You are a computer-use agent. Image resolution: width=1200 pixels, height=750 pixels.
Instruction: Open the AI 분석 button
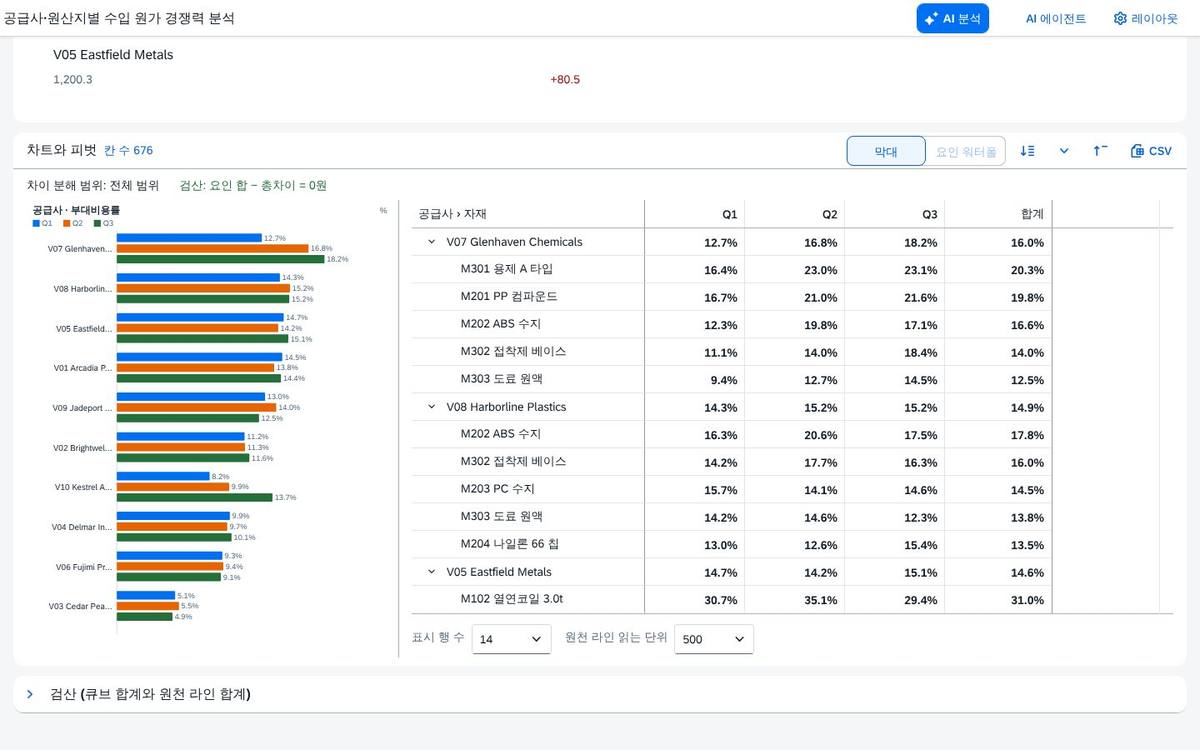click(952, 18)
